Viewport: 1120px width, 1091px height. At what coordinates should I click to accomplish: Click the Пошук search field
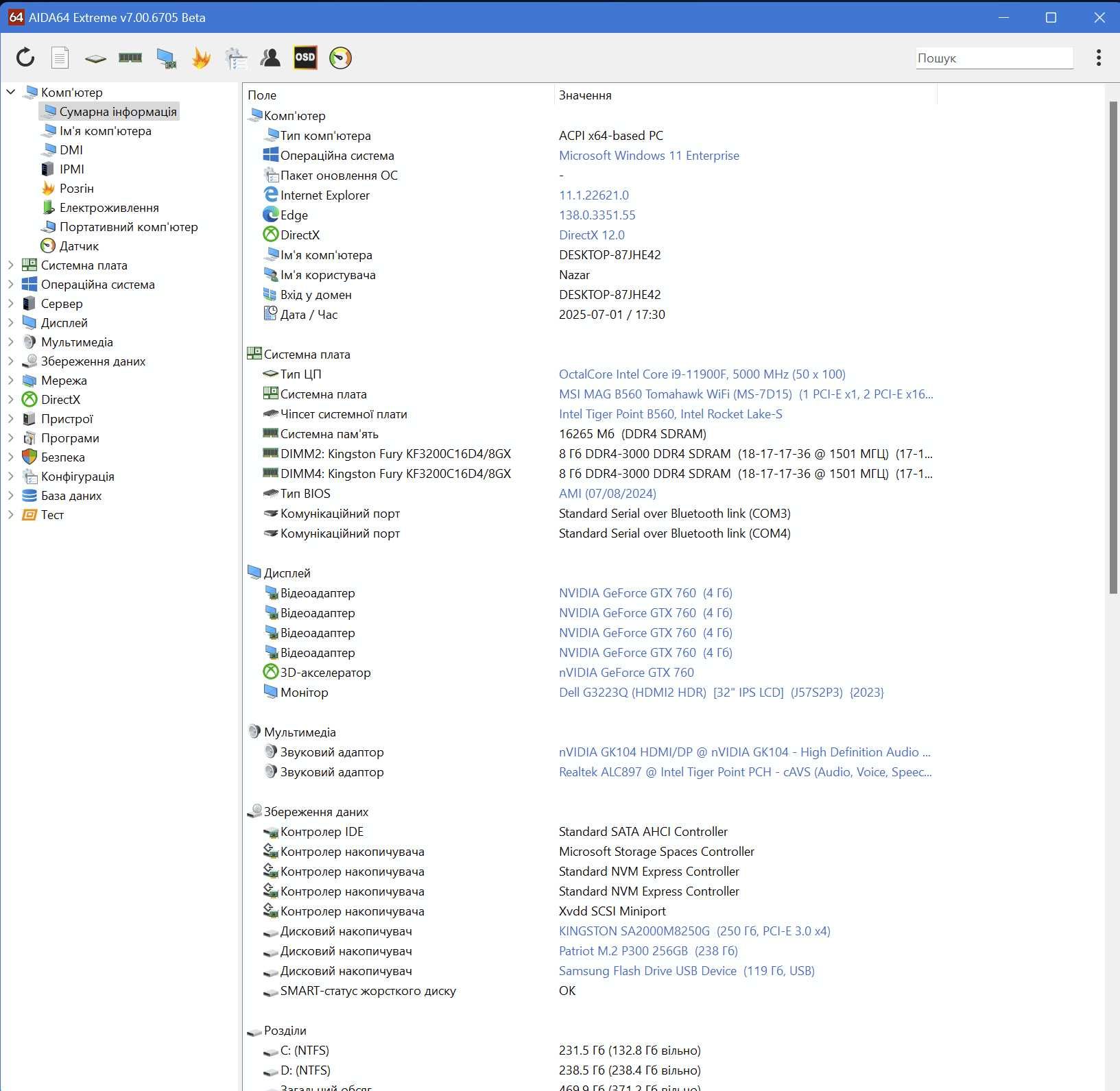coord(994,58)
